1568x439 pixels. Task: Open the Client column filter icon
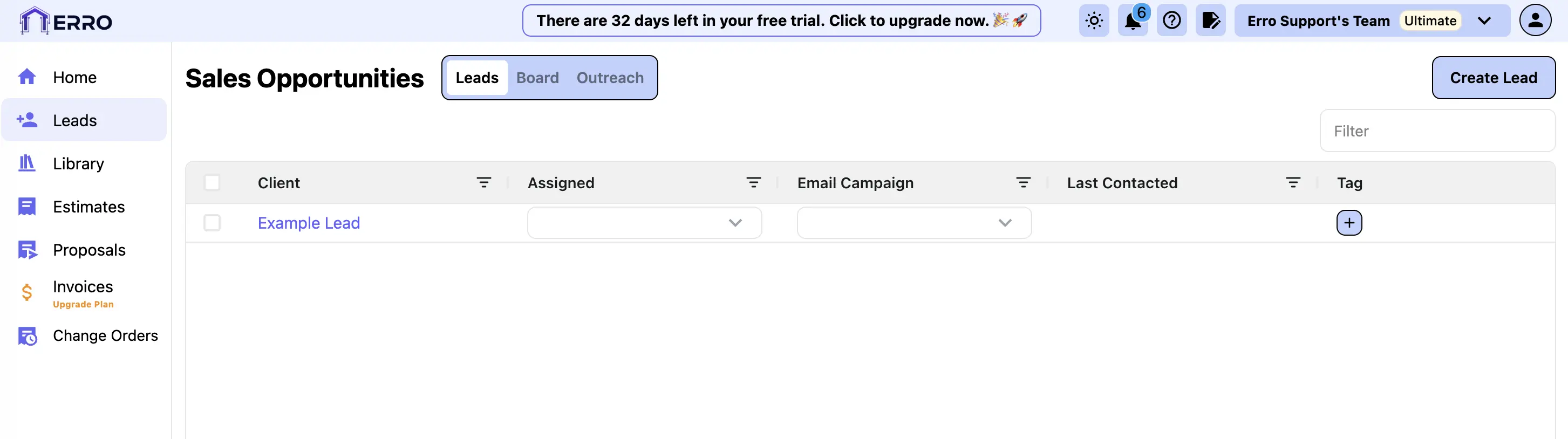tap(483, 182)
